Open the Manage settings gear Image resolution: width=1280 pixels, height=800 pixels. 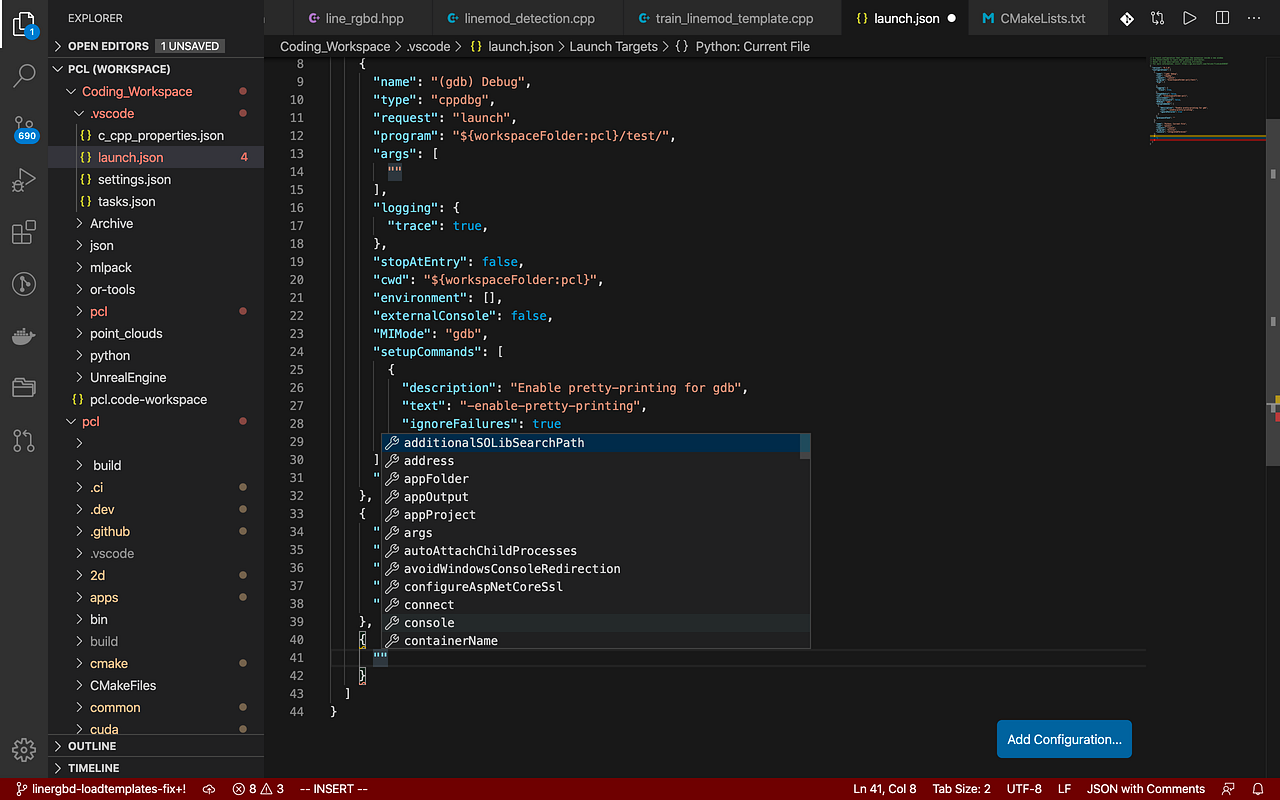(x=24, y=749)
